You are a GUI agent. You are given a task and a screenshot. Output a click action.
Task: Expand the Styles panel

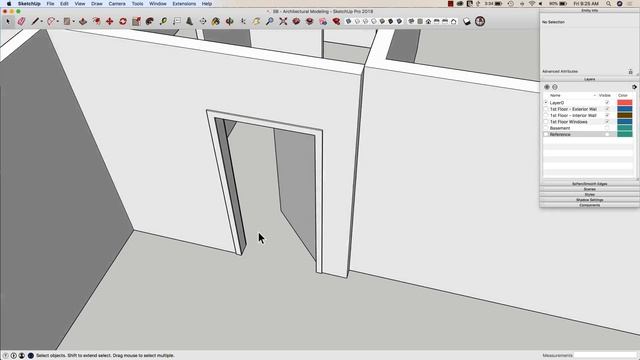pyautogui.click(x=589, y=194)
